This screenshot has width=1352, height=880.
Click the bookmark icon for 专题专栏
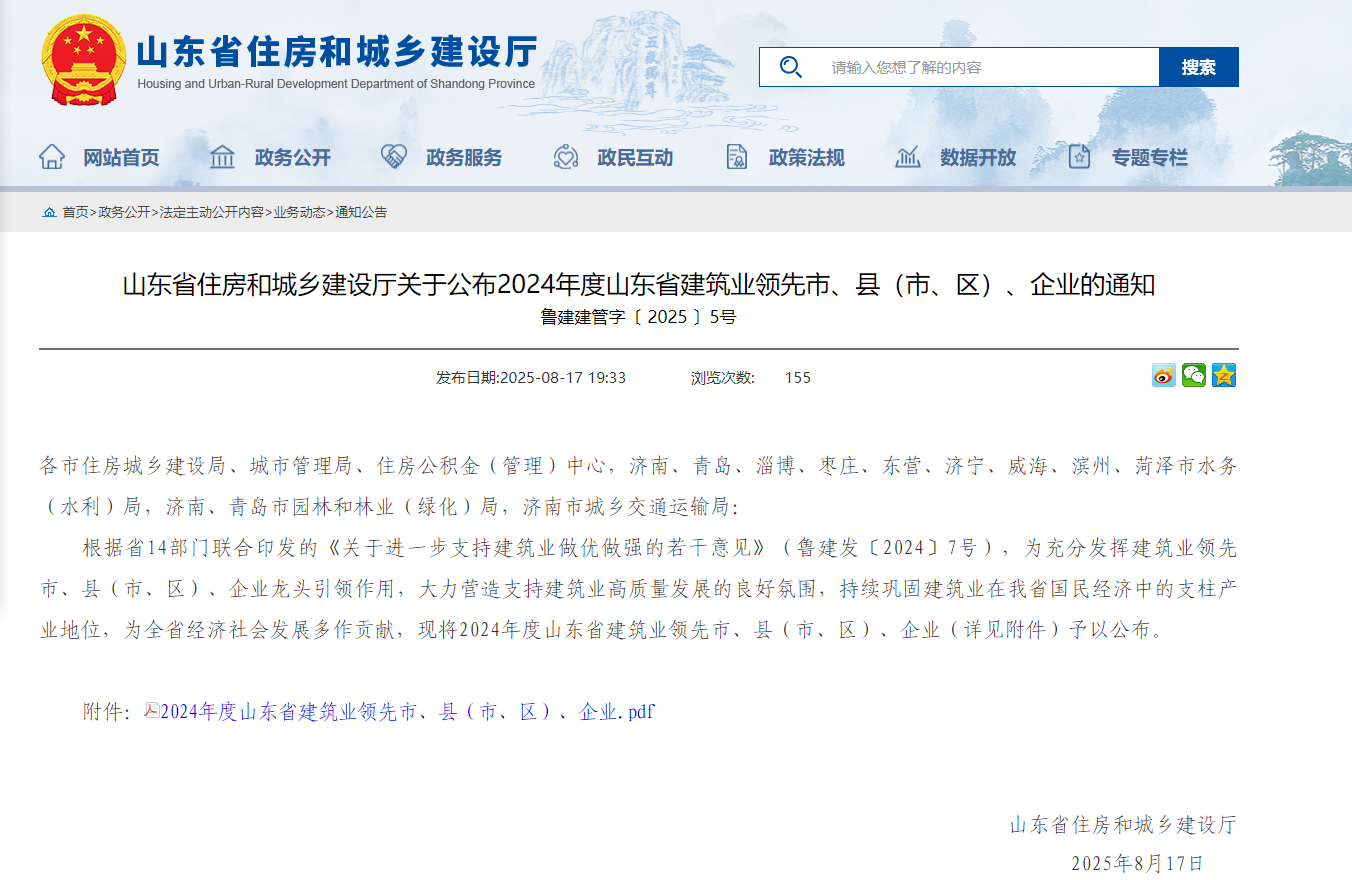[1079, 156]
